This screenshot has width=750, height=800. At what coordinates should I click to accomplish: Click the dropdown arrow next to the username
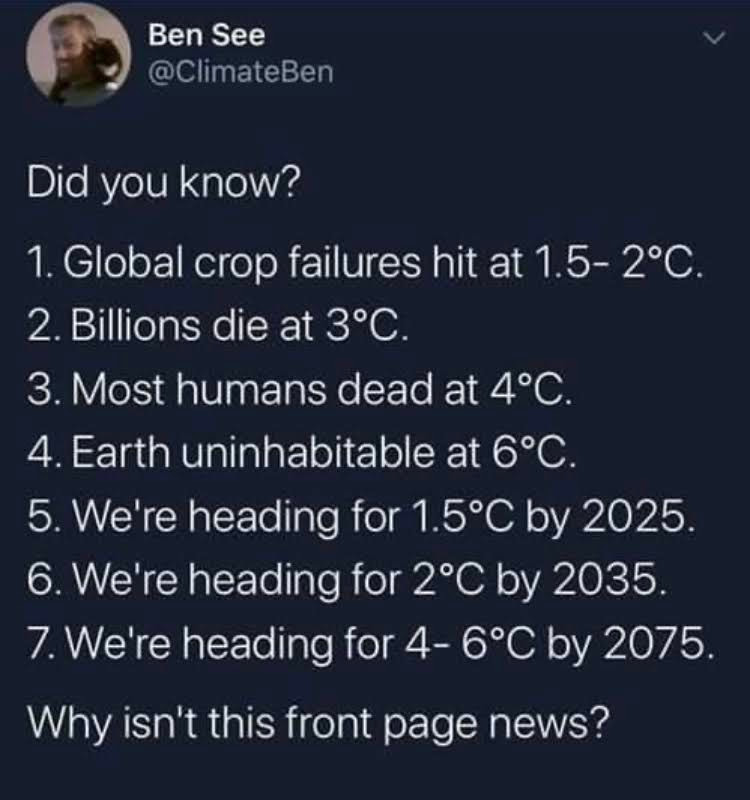711,38
